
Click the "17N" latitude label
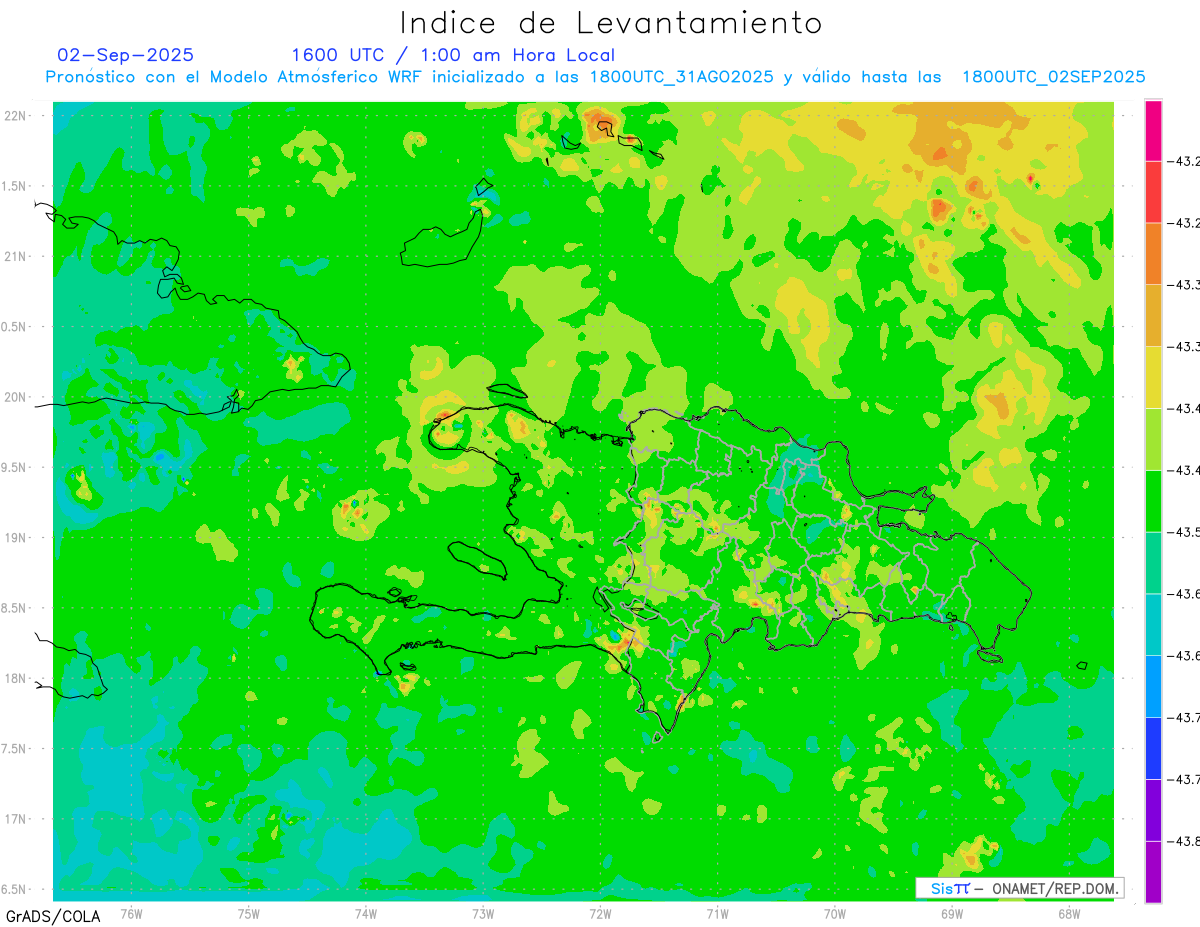click(15, 819)
